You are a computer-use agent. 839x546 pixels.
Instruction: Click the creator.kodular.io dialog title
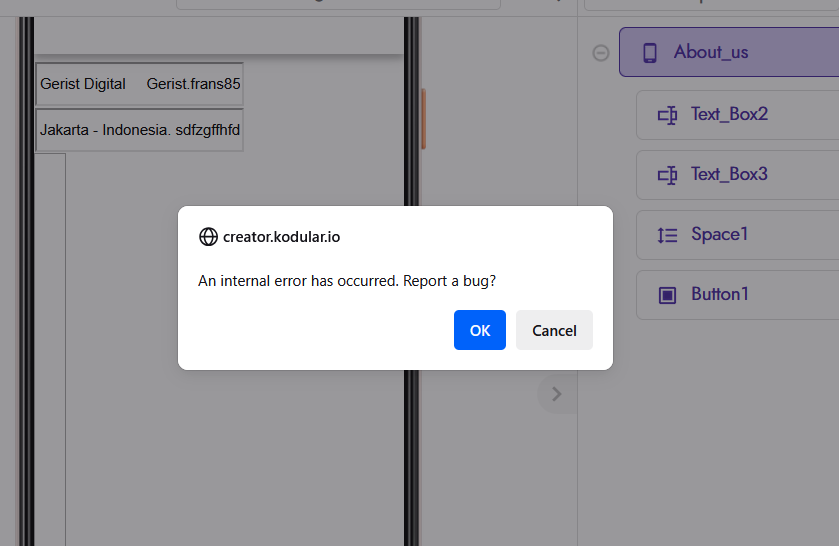click(x=281, y=237)
